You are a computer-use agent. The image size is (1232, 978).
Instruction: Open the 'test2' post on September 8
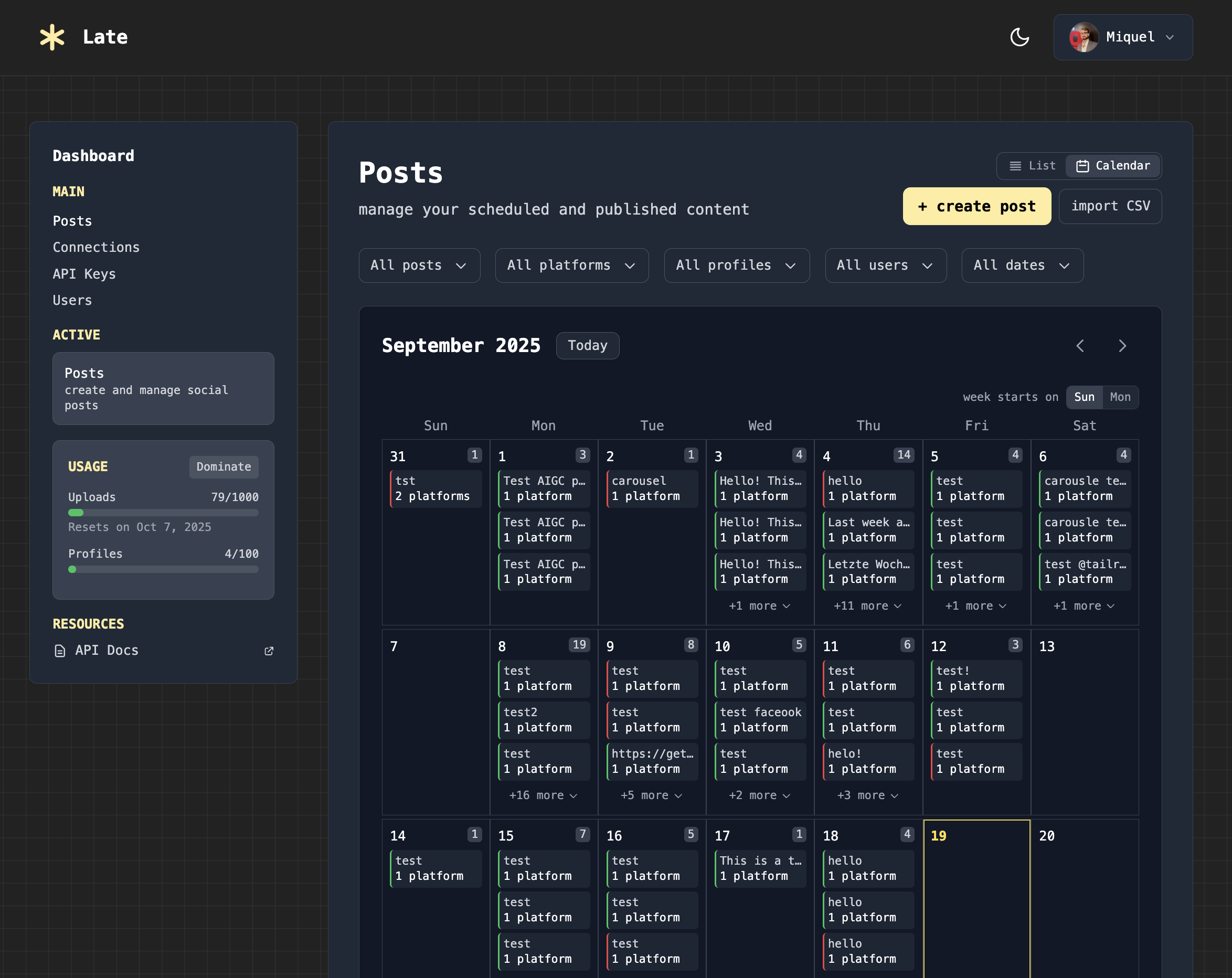coord(544,720)
